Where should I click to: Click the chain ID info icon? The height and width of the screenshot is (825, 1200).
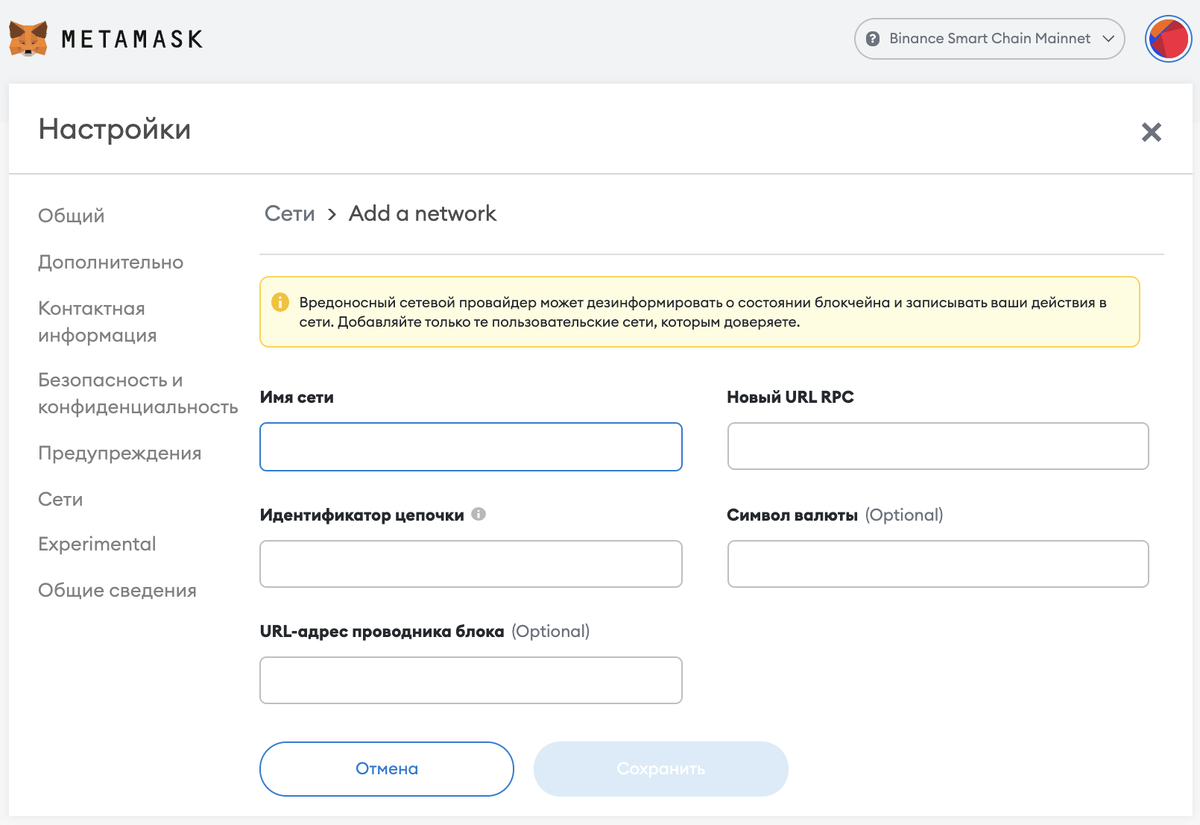pos(479,515)
